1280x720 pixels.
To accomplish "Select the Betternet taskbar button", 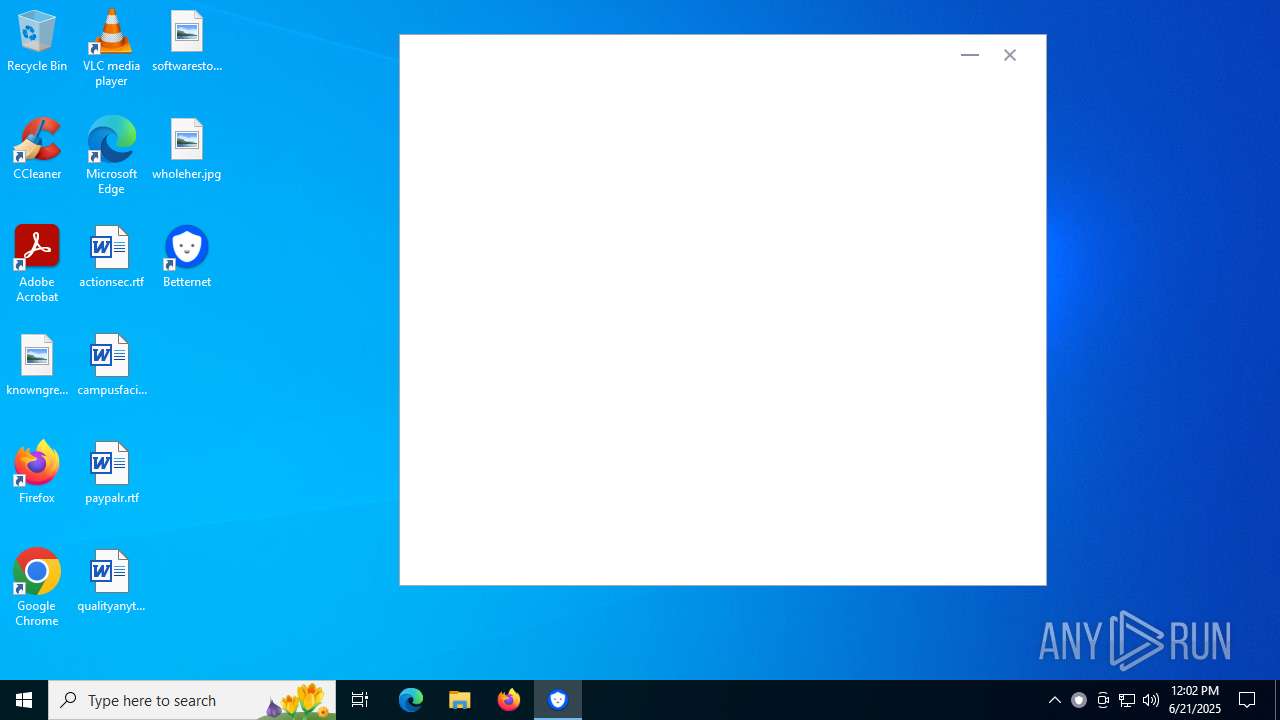I will point(558,700).
